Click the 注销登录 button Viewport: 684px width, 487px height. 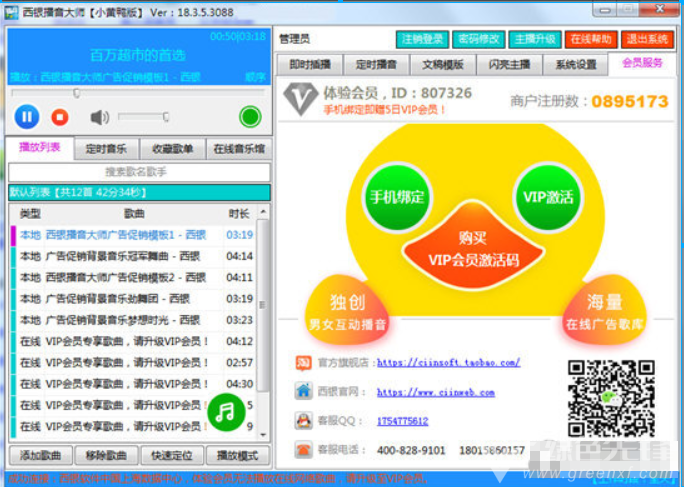coord(422,39)
